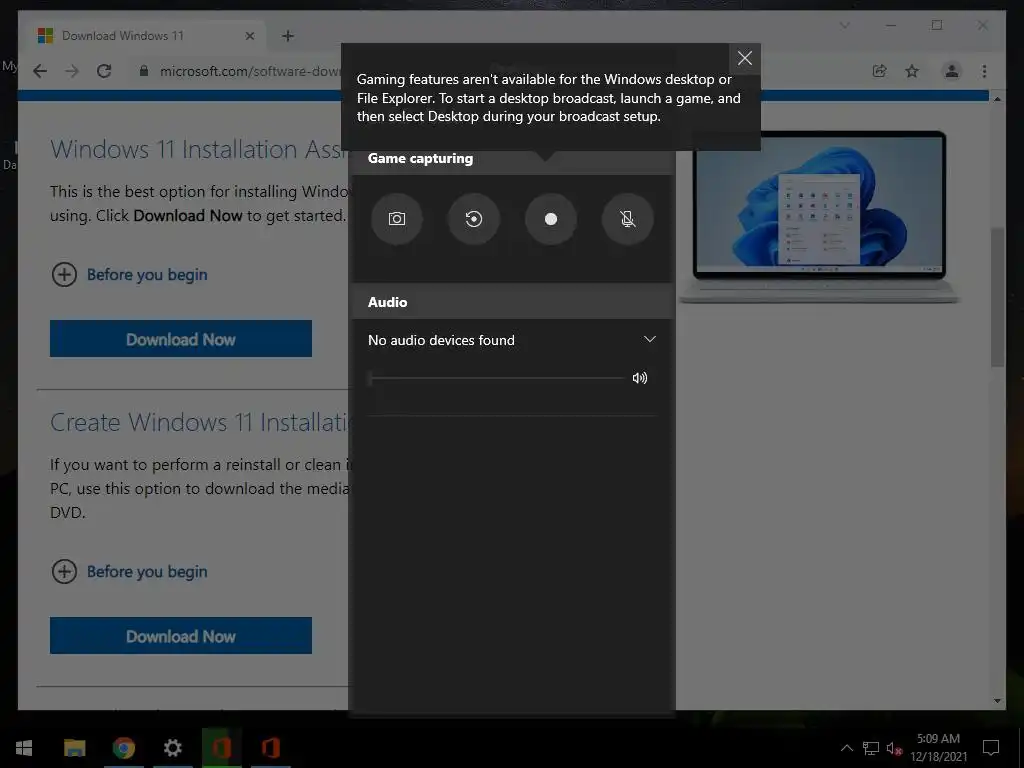Open Settings gear on the taskbar

click(172, 748)
